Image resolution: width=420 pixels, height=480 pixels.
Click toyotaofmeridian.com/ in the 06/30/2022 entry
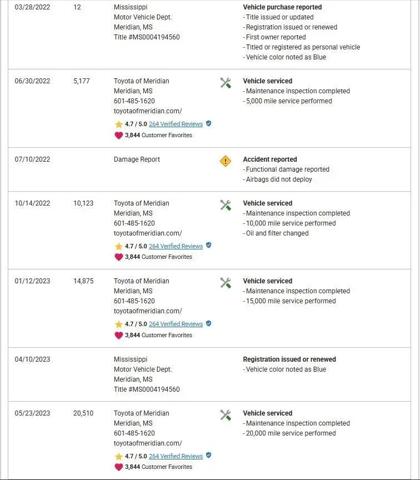[148, 111]
